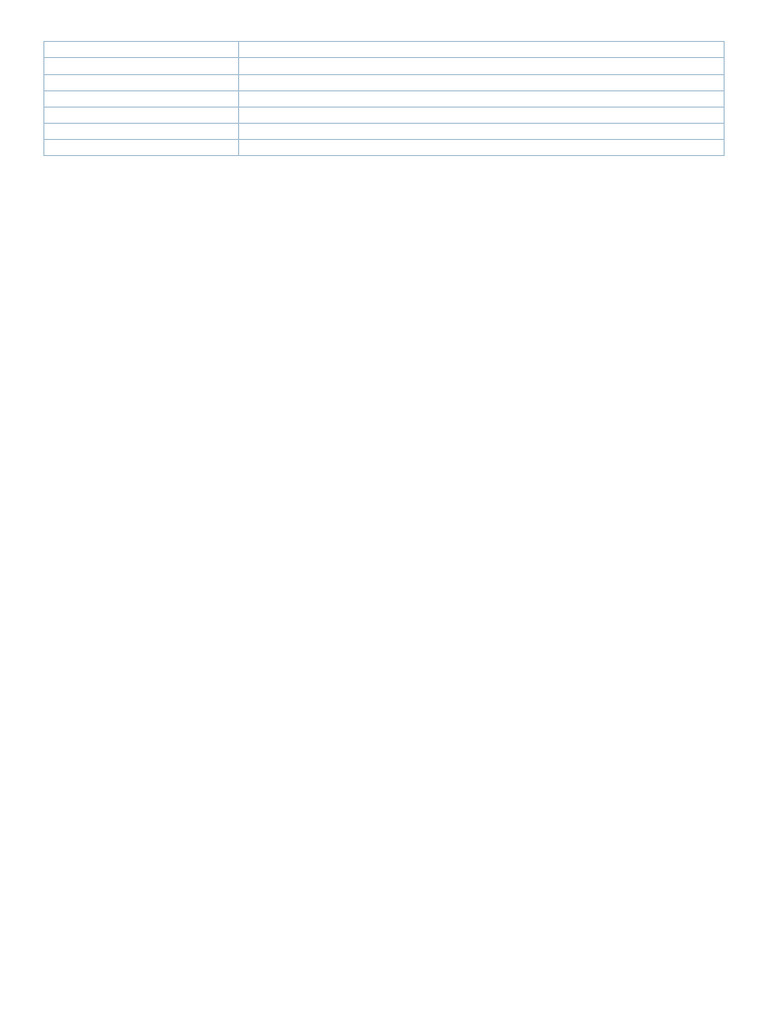Viewport: 768px width, 1024px height.
Task: Click vertical divider between the two columns
Action: 238,98
